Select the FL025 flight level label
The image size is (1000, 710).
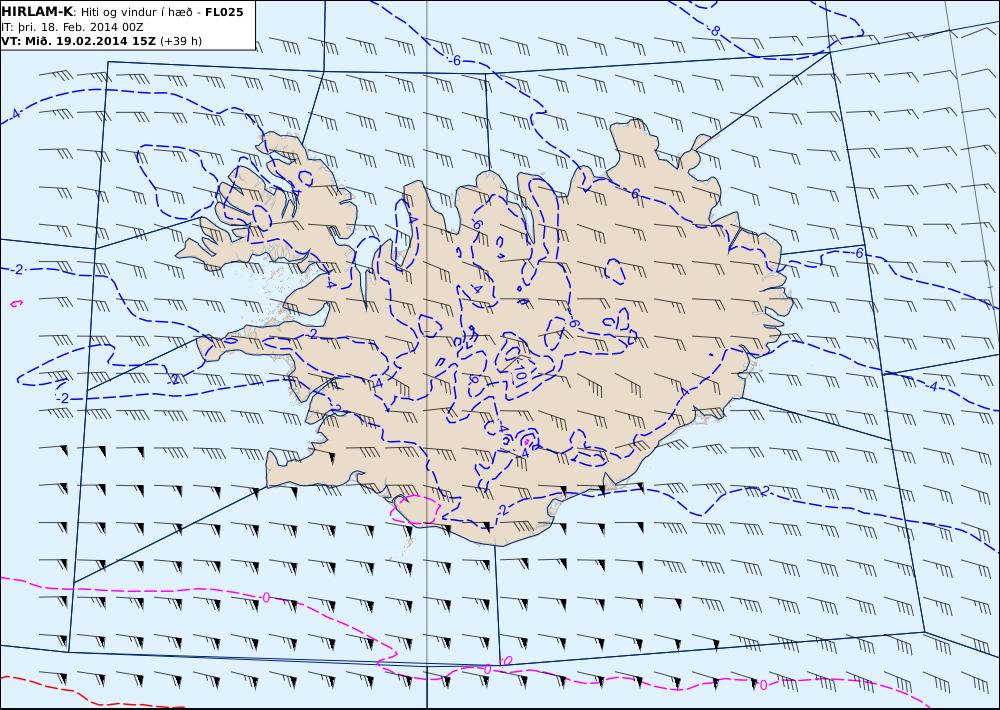coord(224,12)
